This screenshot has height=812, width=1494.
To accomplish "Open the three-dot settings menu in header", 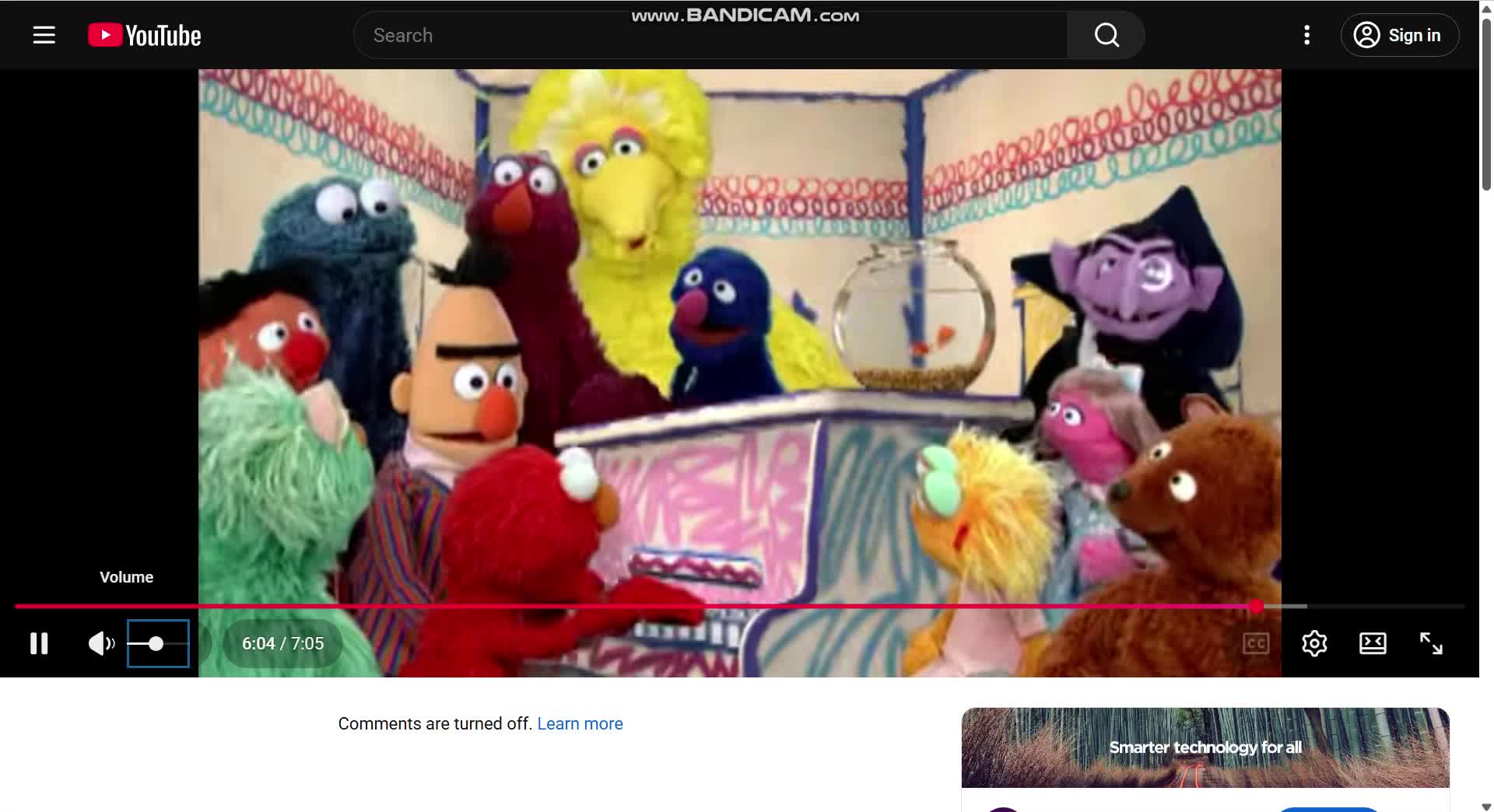I will [1307, 35].
